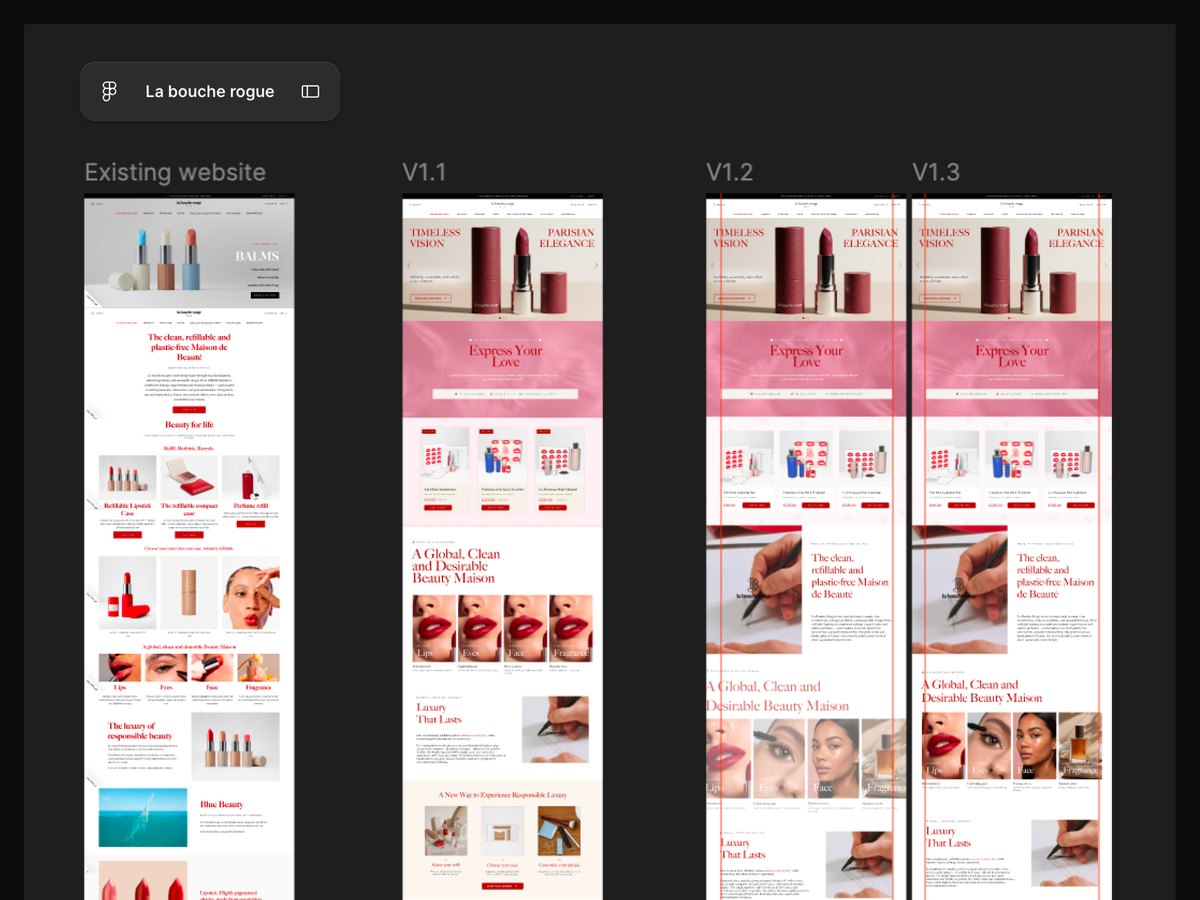Select Fragrance tile in V1.3 category row
Screen dimensions: 1200x900
[1080, 745]
